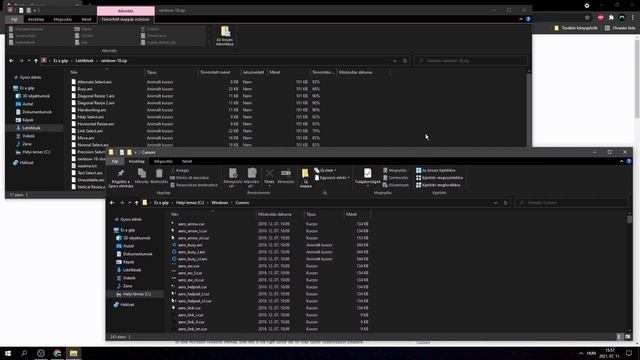
Task: Go back in rainbow zip window
Action: pos(11,61)
